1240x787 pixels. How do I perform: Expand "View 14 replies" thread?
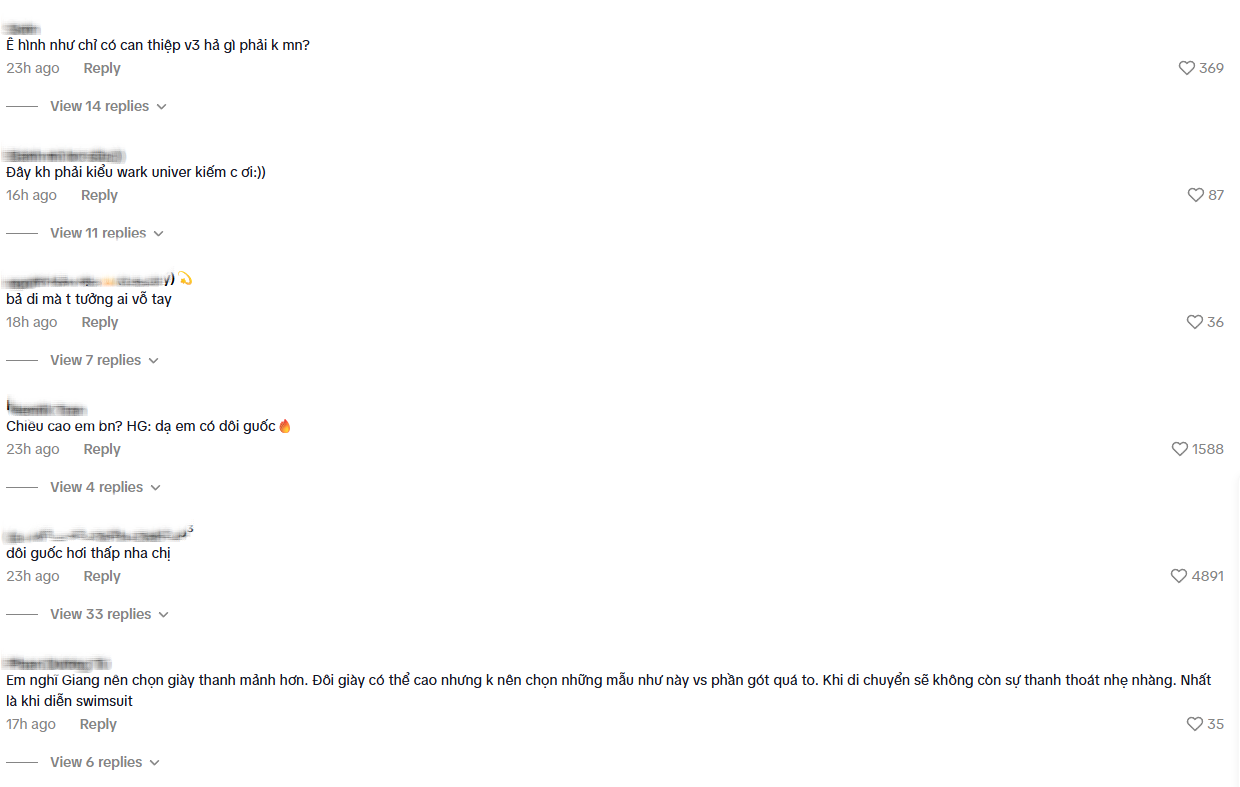click(108, 106)
